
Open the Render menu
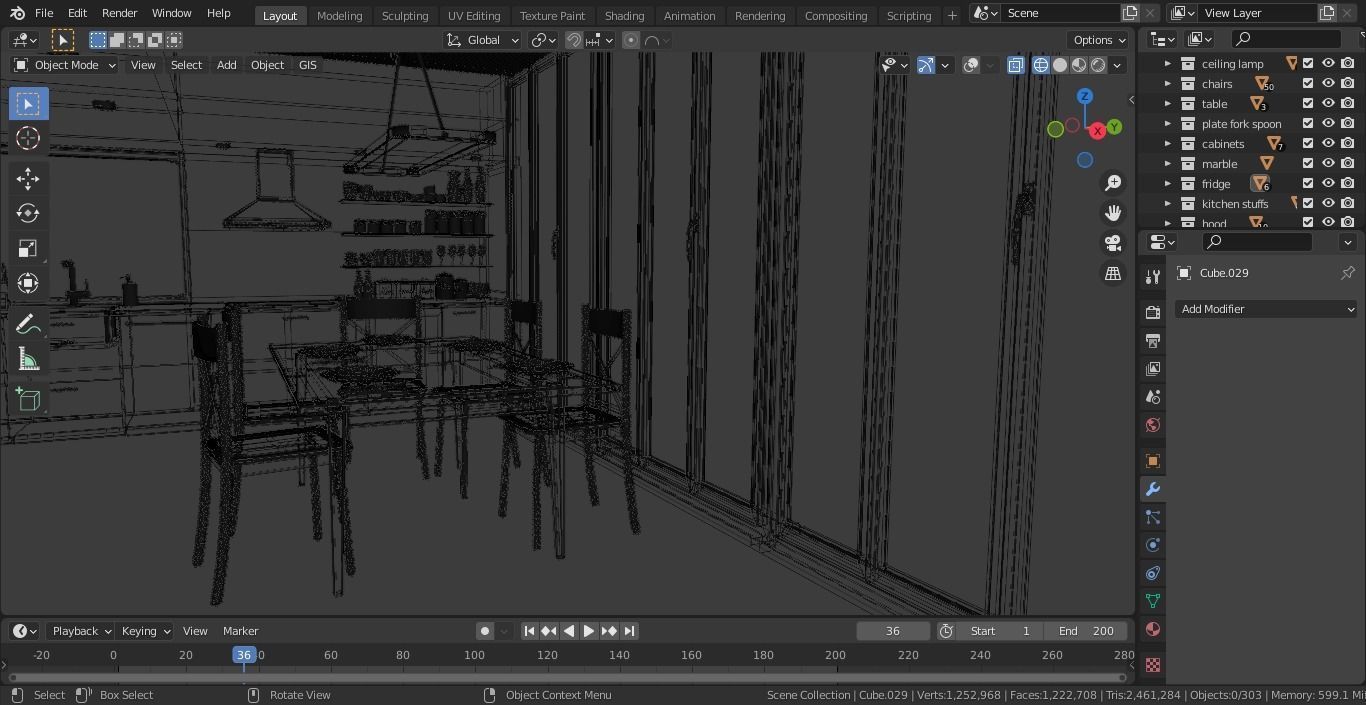click(119, 13)
